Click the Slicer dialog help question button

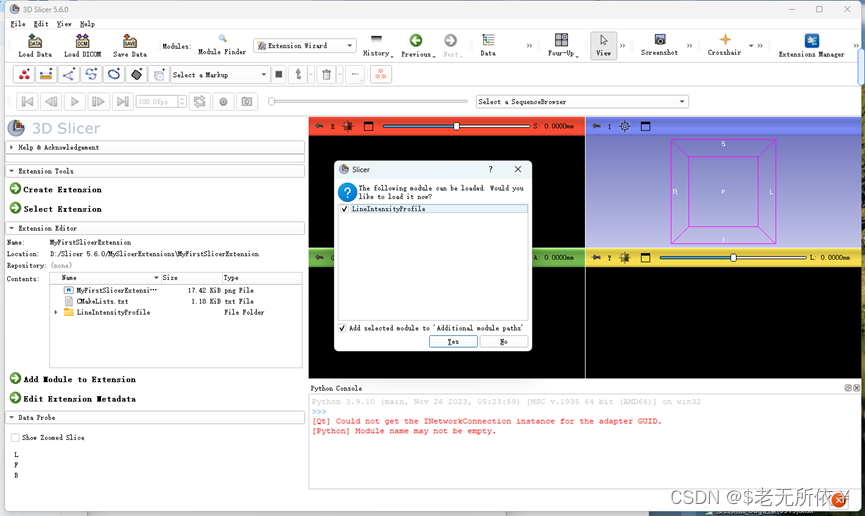click(x=490, y=169)
